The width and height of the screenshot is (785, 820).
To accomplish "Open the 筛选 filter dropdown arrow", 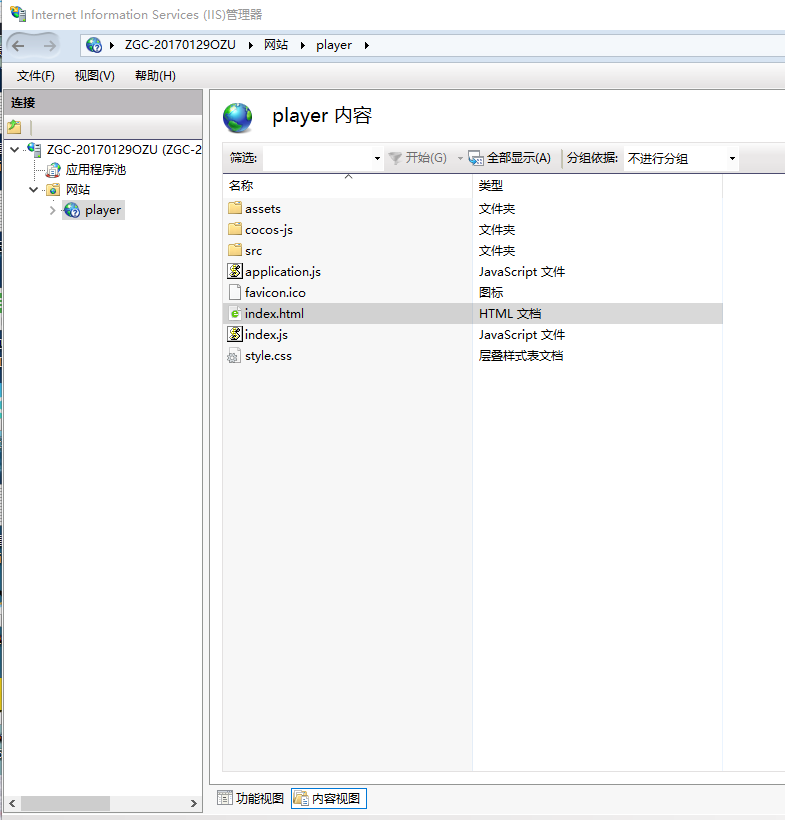I will click(x=377, y=158).
